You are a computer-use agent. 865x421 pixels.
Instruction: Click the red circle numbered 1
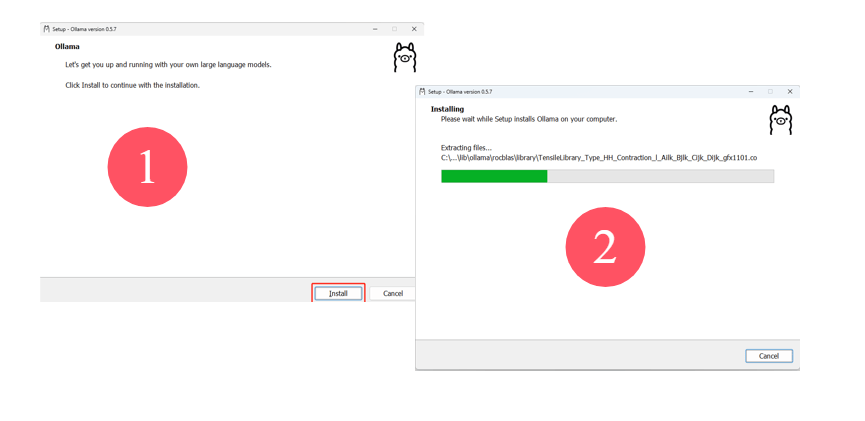point(147,167)
